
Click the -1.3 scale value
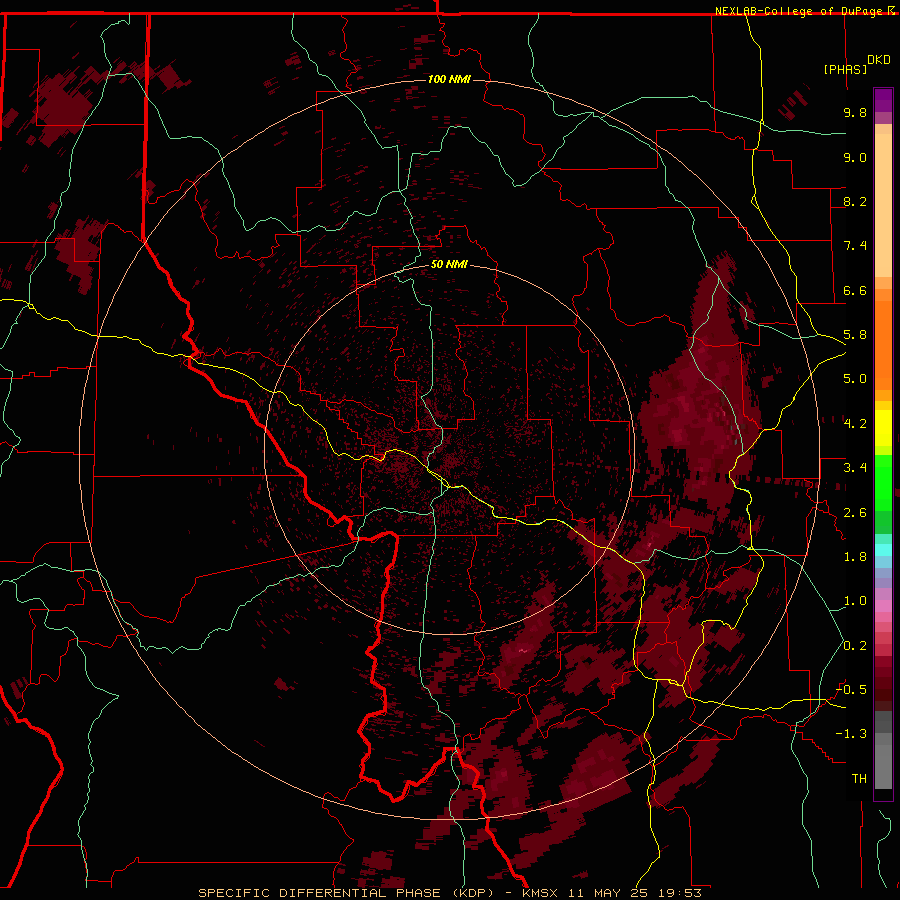coord(851,734)
